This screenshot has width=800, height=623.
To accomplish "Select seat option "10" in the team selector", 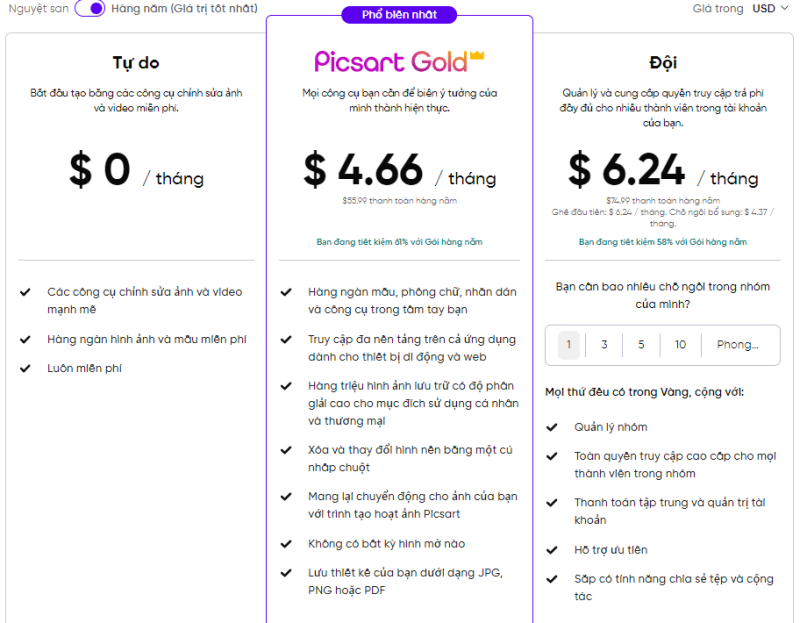I will 680,344.
